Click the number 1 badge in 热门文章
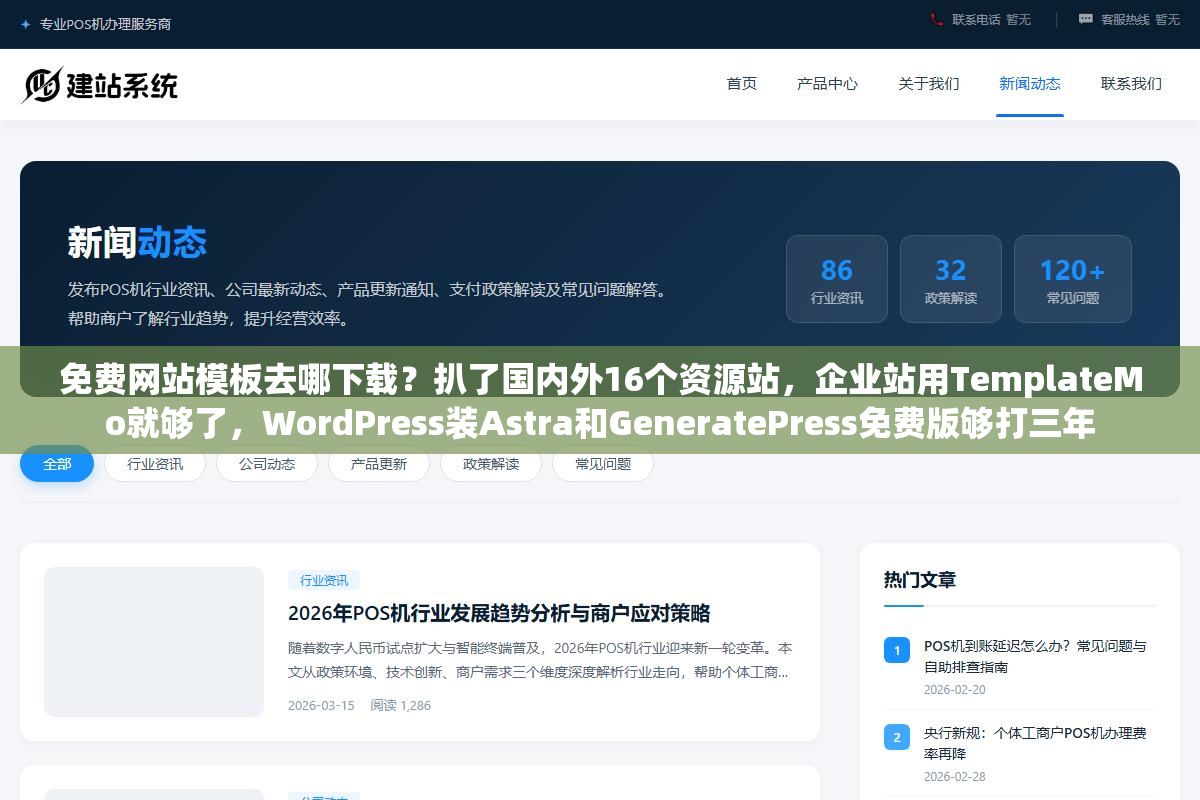The width and height of the screenshot is (1200, 800). tap(897, 650)
